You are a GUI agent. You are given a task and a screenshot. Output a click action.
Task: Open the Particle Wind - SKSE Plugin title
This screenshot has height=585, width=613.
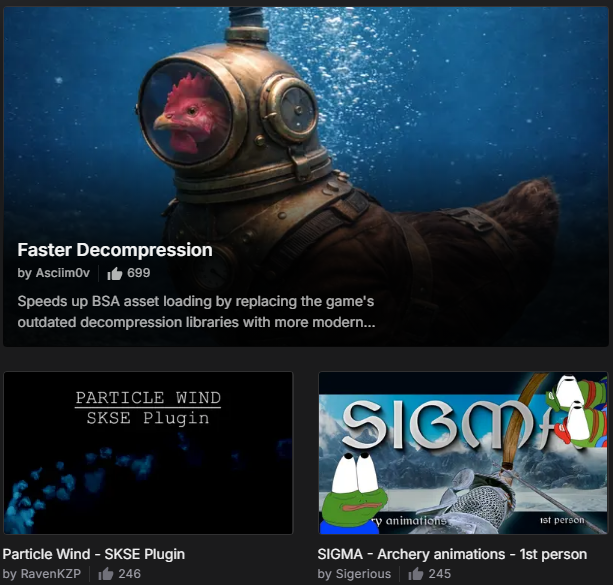[x=94, y=554]
